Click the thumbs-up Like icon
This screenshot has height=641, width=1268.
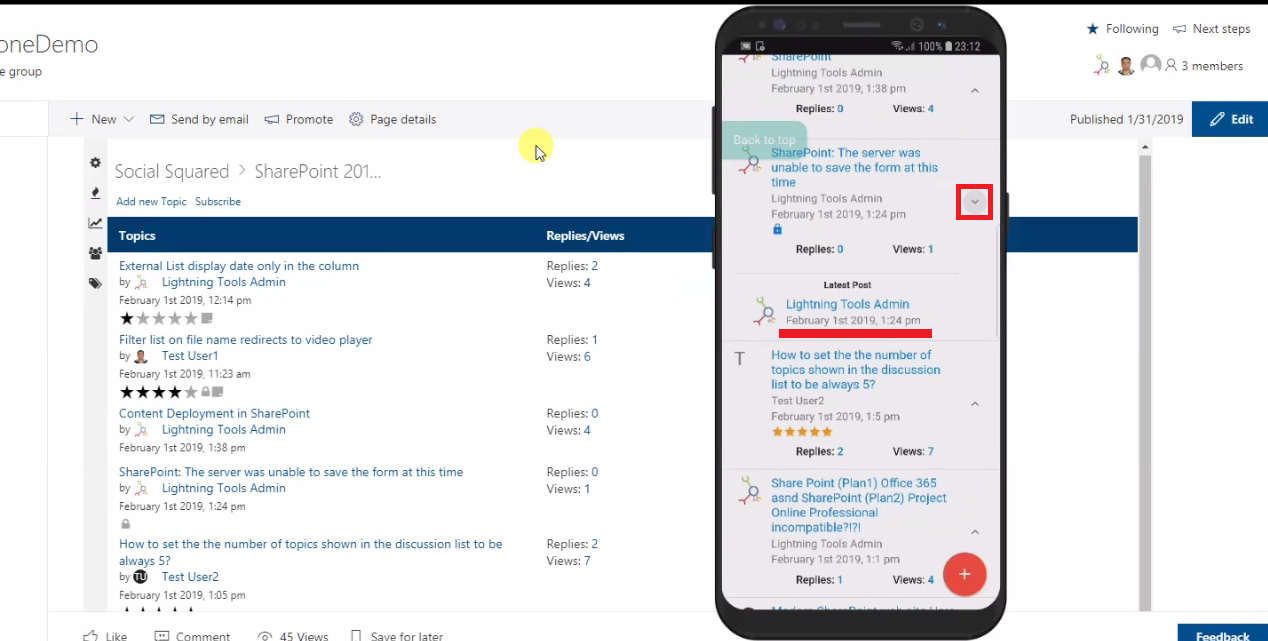(90, 636)
